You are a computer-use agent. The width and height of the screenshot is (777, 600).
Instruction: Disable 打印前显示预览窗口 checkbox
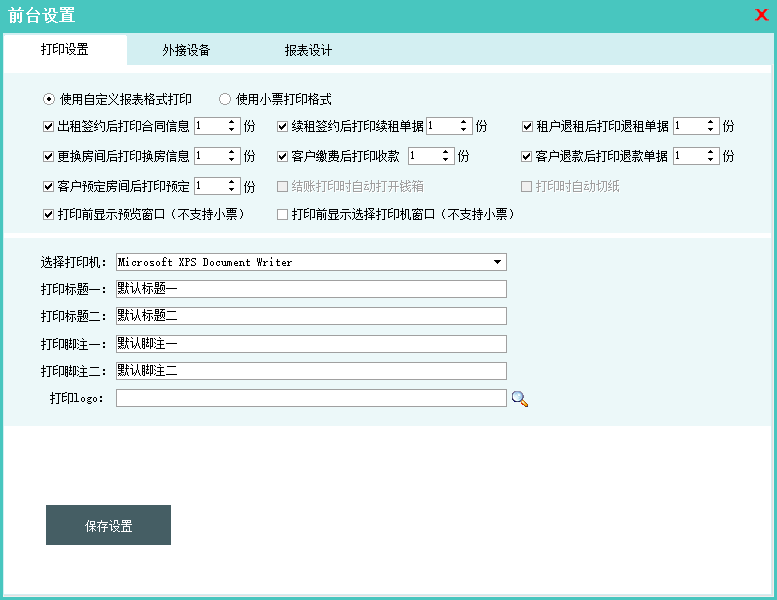[x=49, y=215]
